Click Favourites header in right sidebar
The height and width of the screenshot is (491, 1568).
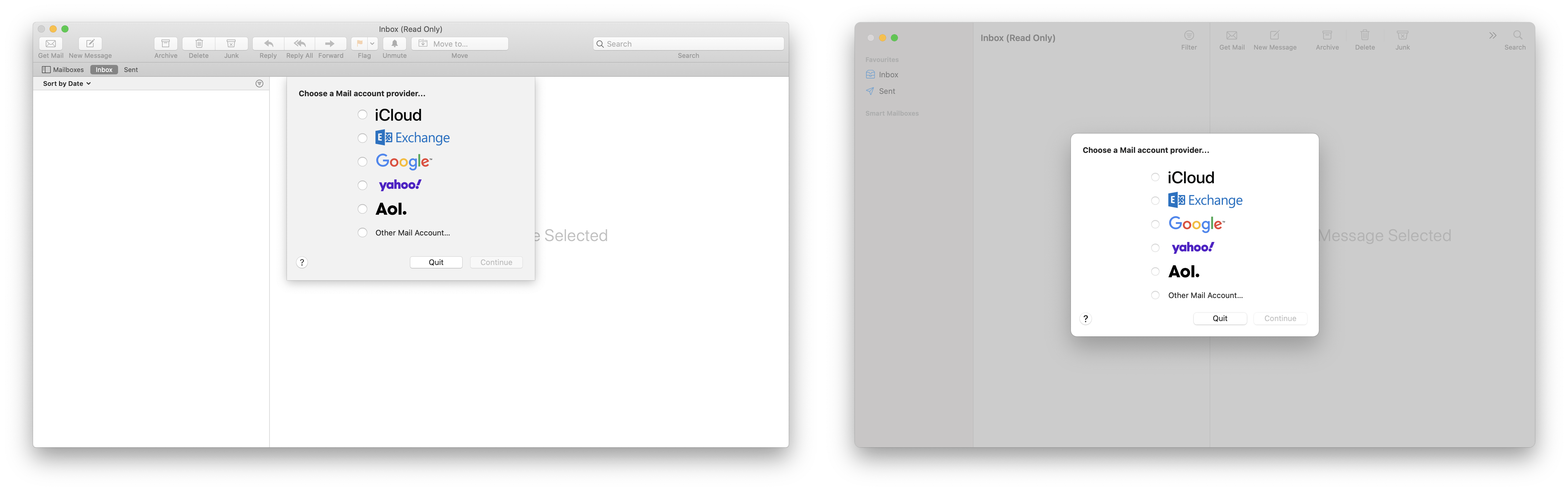[x=881, y=60]
